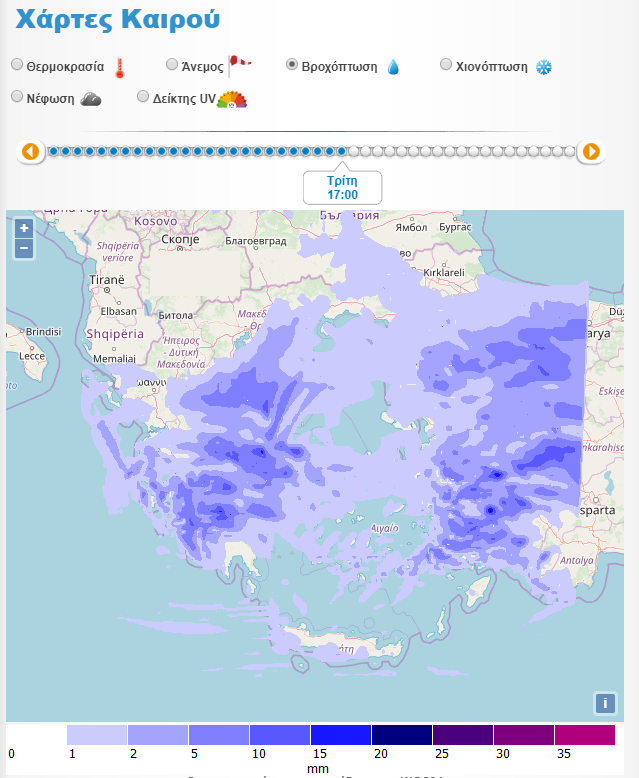The image size is (639, 778).
Task: Click the Ямбол label on the map
Action: click(x=411, y=227)
